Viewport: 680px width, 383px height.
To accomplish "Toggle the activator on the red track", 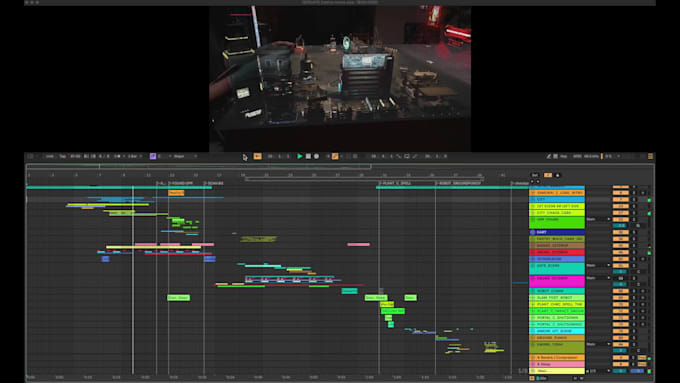I will tap(621, 252).
